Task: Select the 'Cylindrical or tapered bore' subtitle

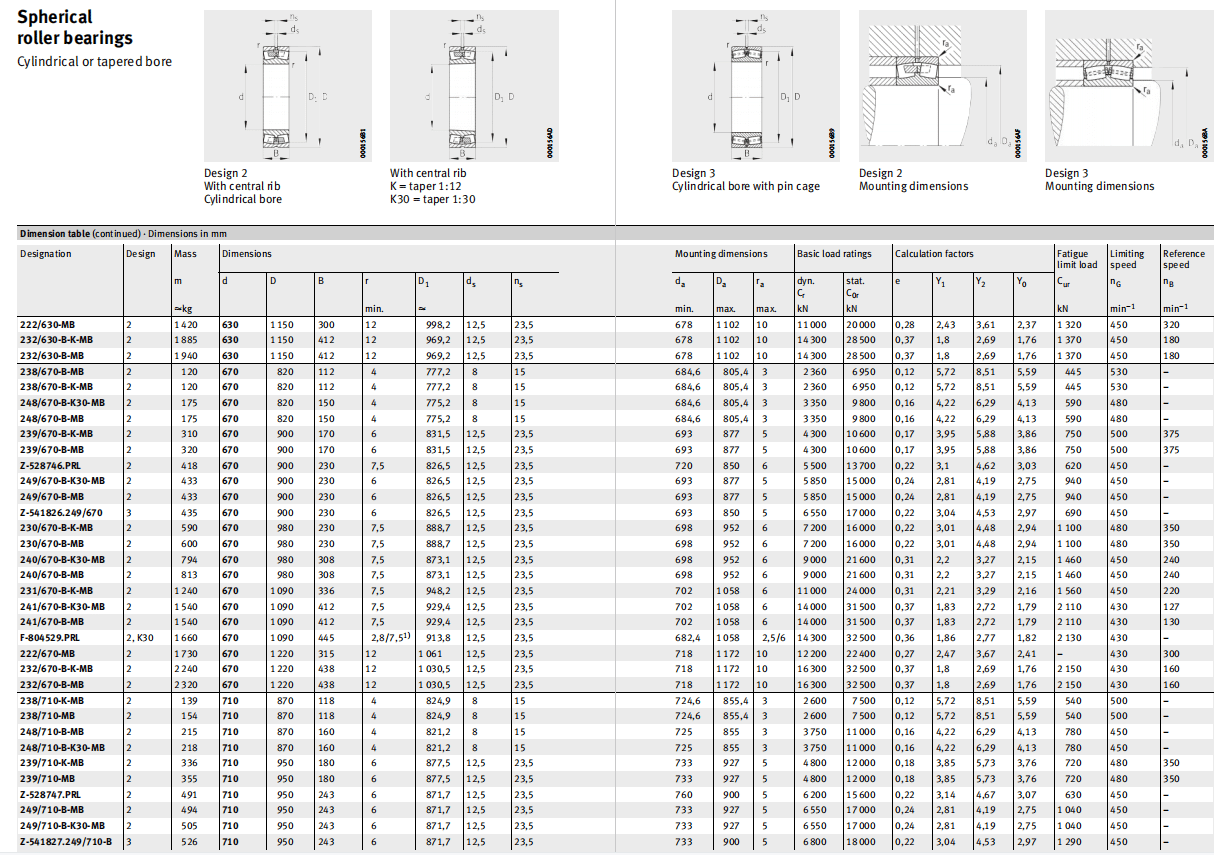Action: point(95,62)
